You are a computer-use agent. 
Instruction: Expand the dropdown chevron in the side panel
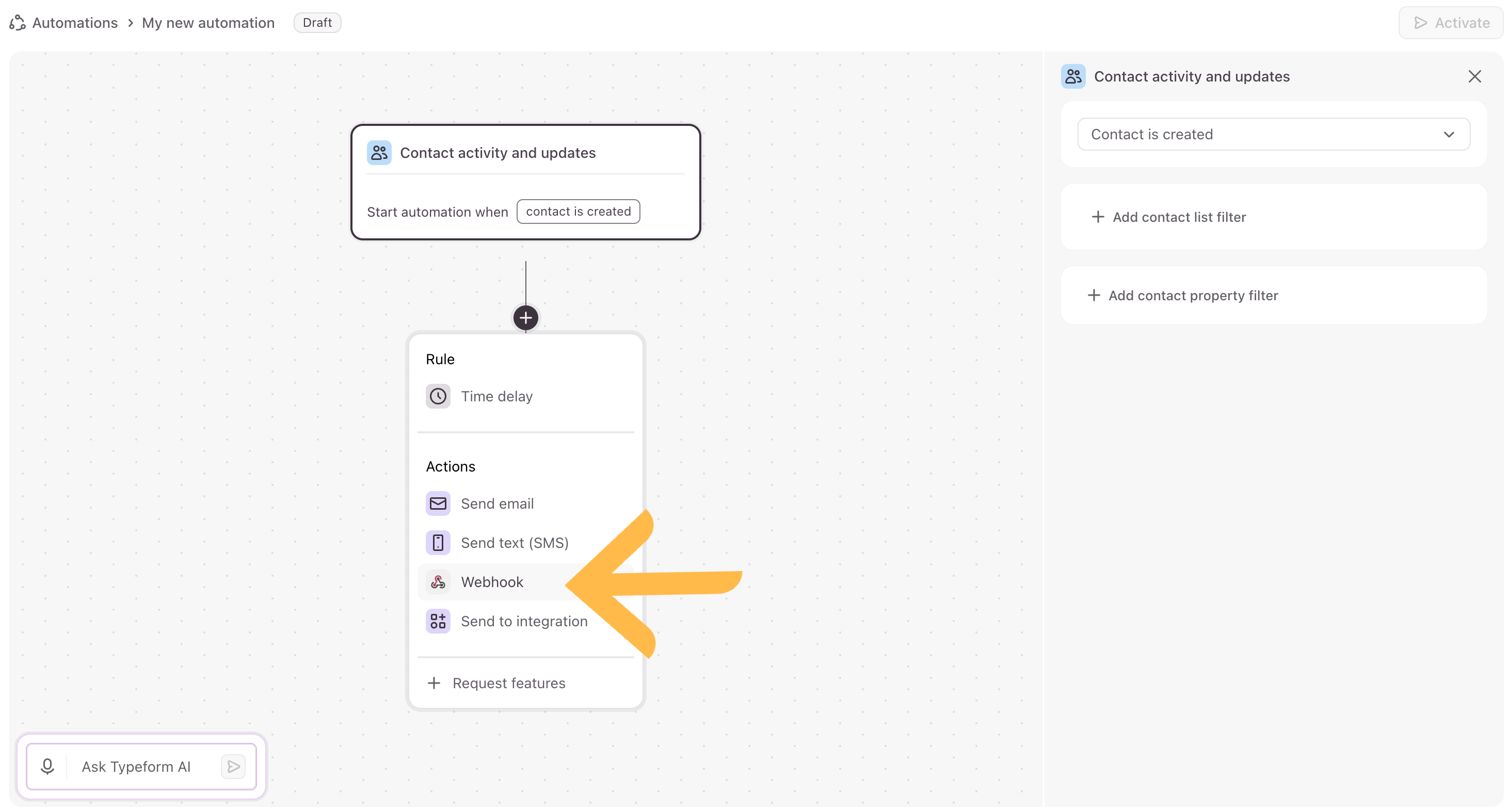coord(1449,135)
